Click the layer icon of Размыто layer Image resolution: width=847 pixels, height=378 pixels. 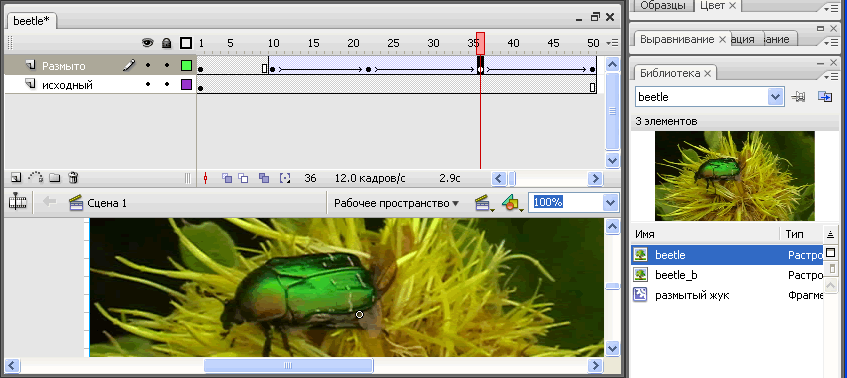[x=31, y=66]
